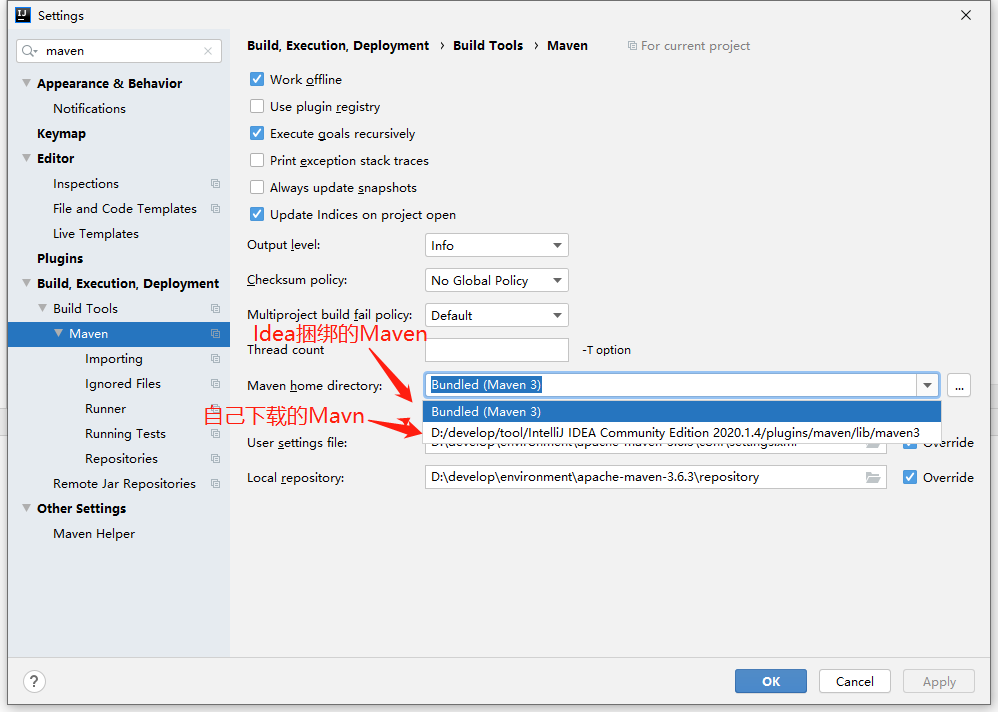Open Maven Helper settings page
Viewport: 998px width, 712px height.
coord(94,534)
